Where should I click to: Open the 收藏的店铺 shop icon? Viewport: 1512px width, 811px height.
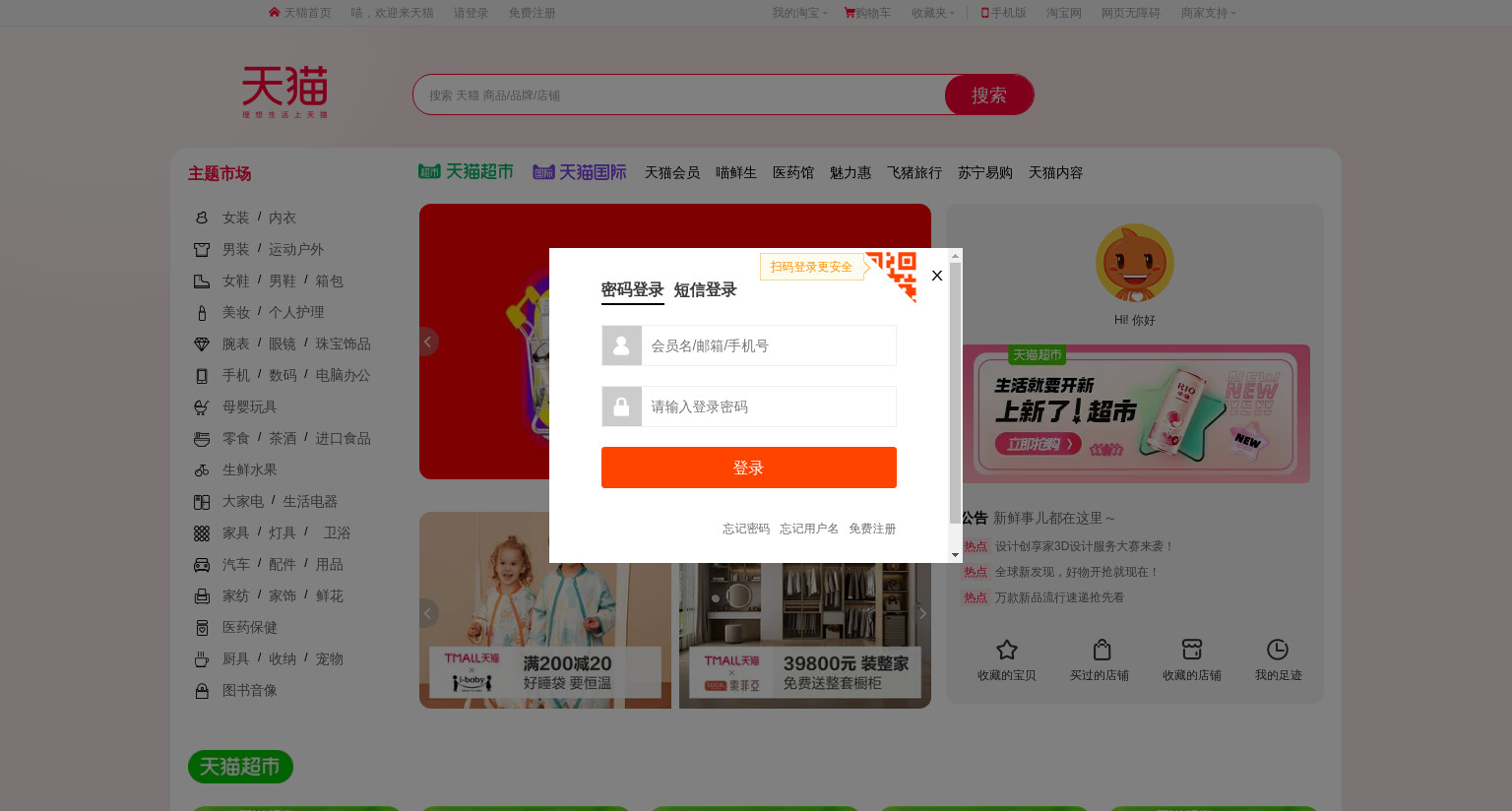coord(1192,650)
